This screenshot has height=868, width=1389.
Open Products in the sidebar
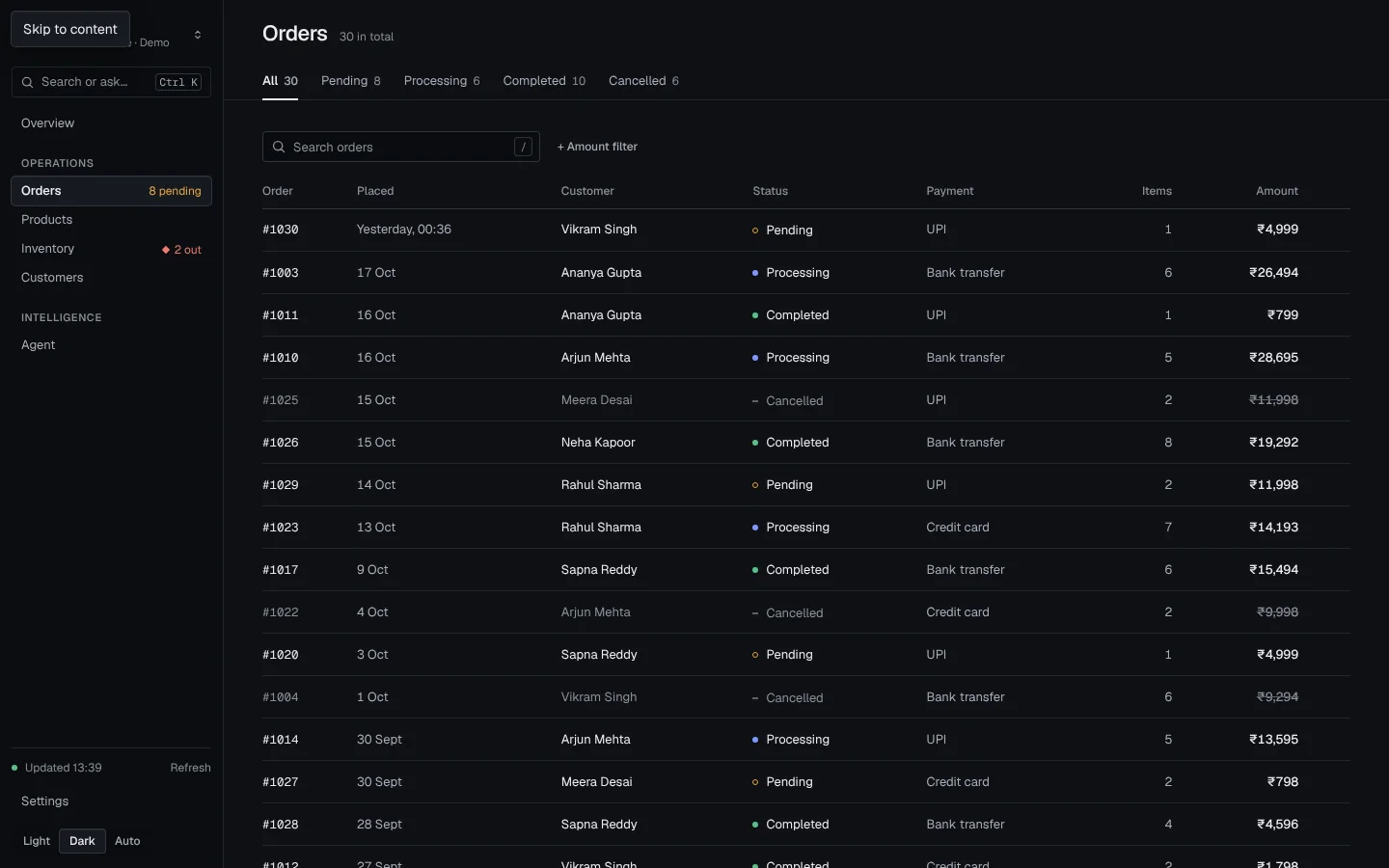coord(111,220)
